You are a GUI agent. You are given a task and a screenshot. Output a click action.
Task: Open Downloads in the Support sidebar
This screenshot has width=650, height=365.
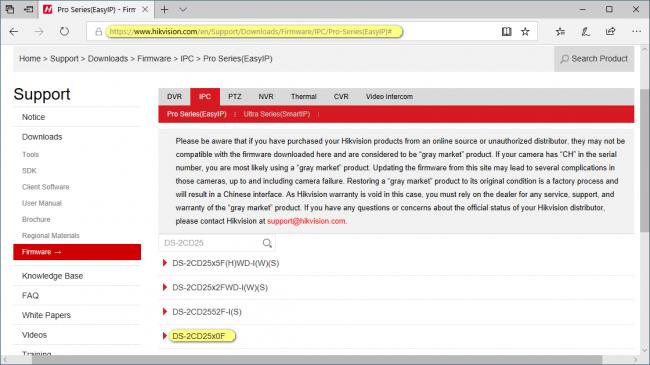[x=42, y=137]
